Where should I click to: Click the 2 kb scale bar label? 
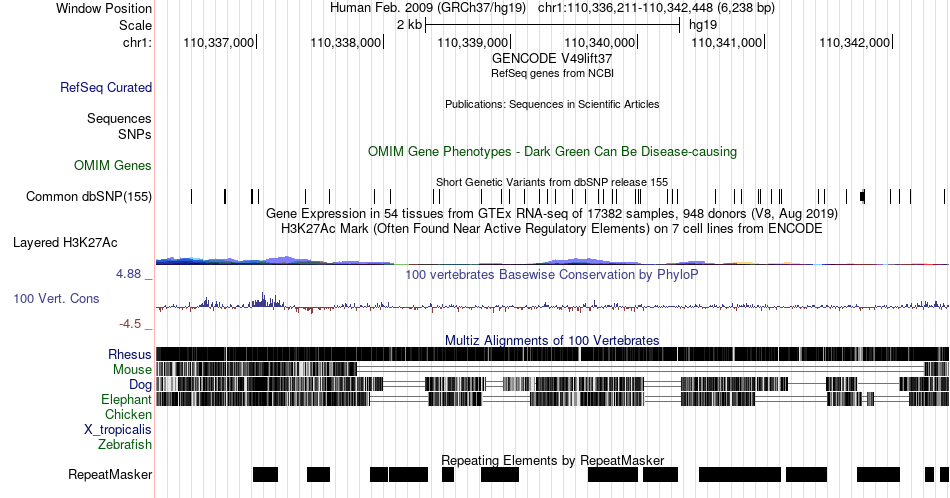click(409, 25)
